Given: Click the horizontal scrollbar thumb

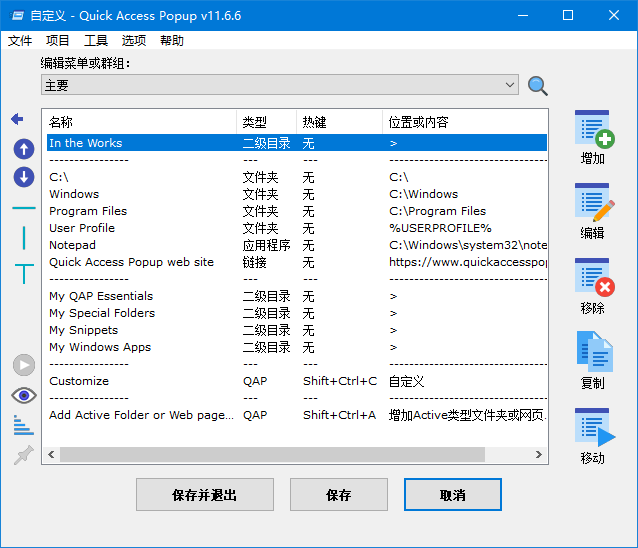Looking at the screenshot, I should [272, 454].
